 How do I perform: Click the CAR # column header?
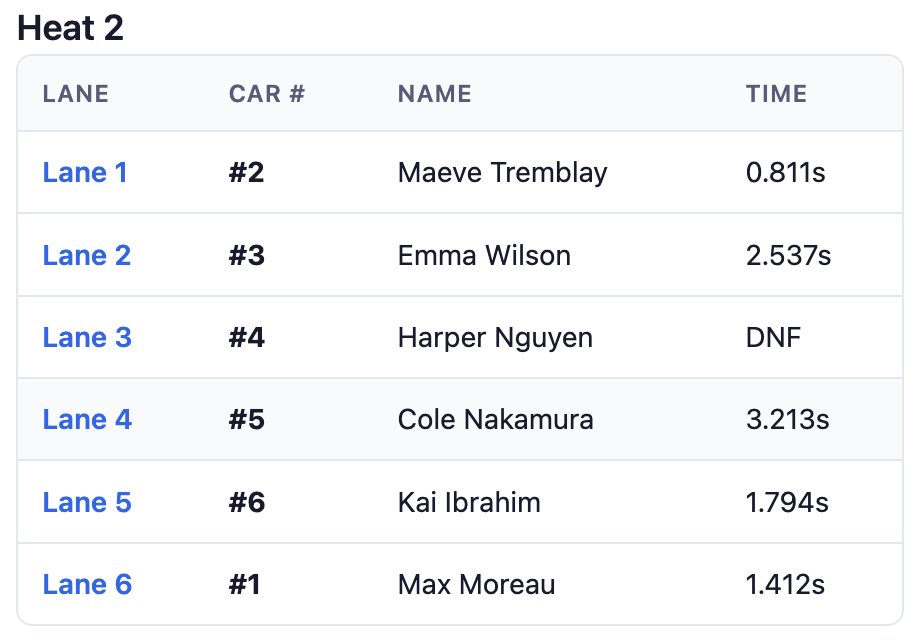264,94
